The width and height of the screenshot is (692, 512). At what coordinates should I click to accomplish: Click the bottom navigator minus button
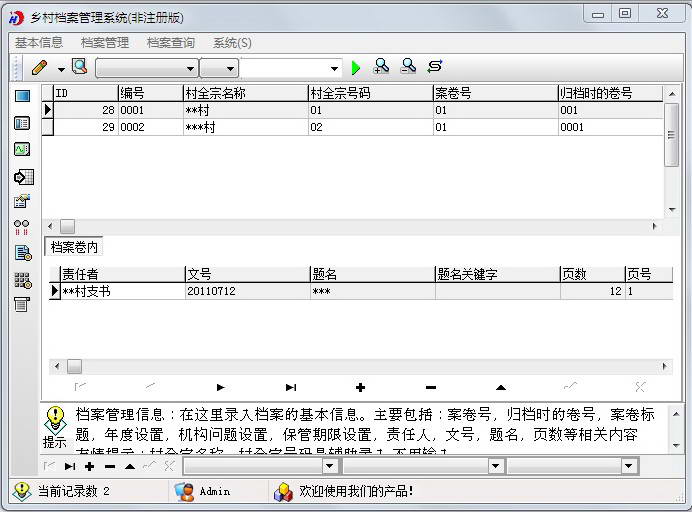(110, 466)
